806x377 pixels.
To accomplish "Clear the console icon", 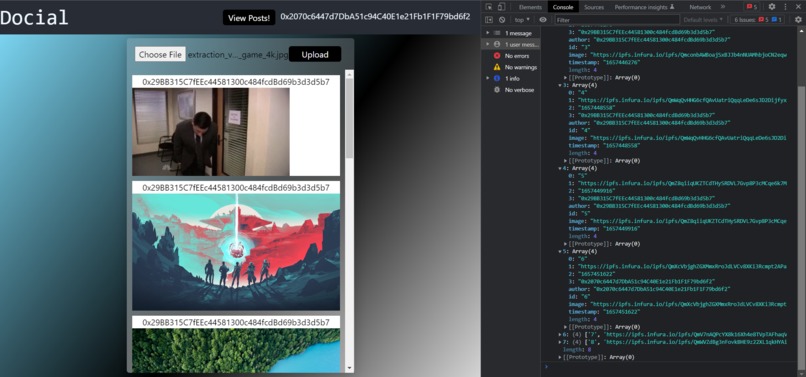I will pos(502,20).
